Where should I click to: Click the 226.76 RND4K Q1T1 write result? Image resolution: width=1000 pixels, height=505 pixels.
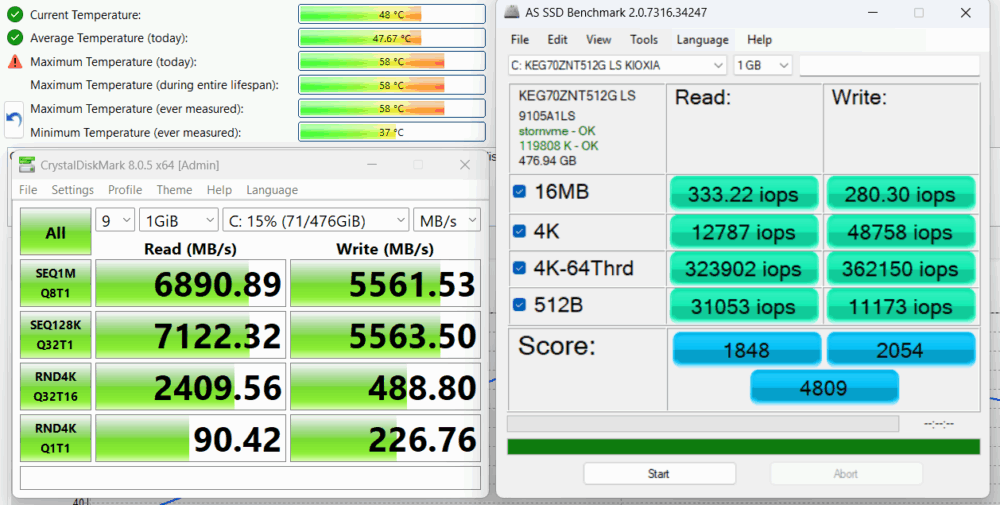point(385,439)
